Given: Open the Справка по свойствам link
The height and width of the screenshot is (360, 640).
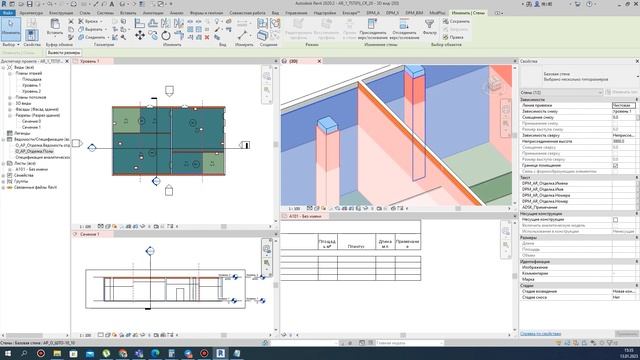Looking at the screenshot, I should [x=540, y=334].
